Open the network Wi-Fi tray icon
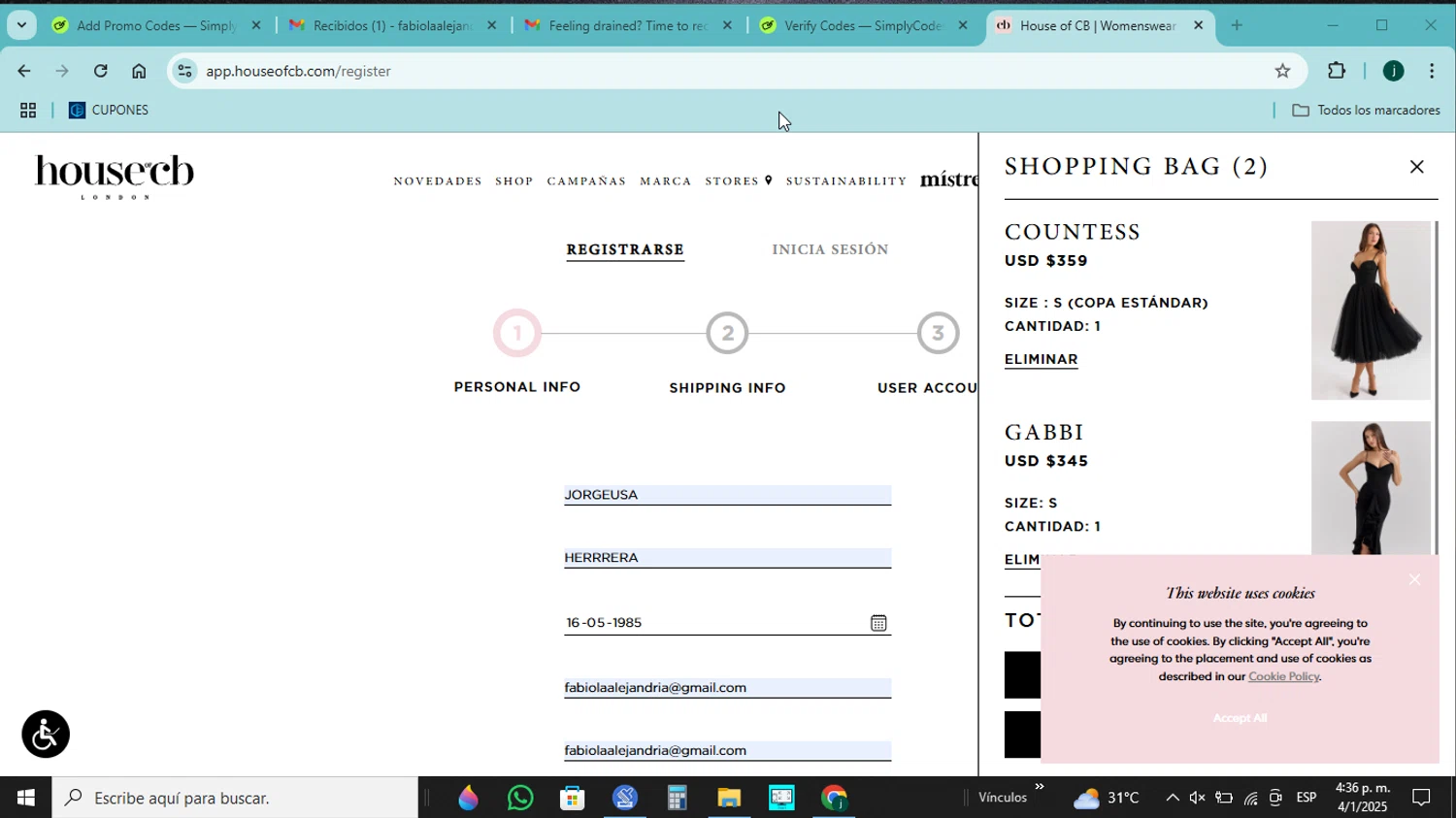Viewport: 1456px width, 818px height. (1250, 798)
